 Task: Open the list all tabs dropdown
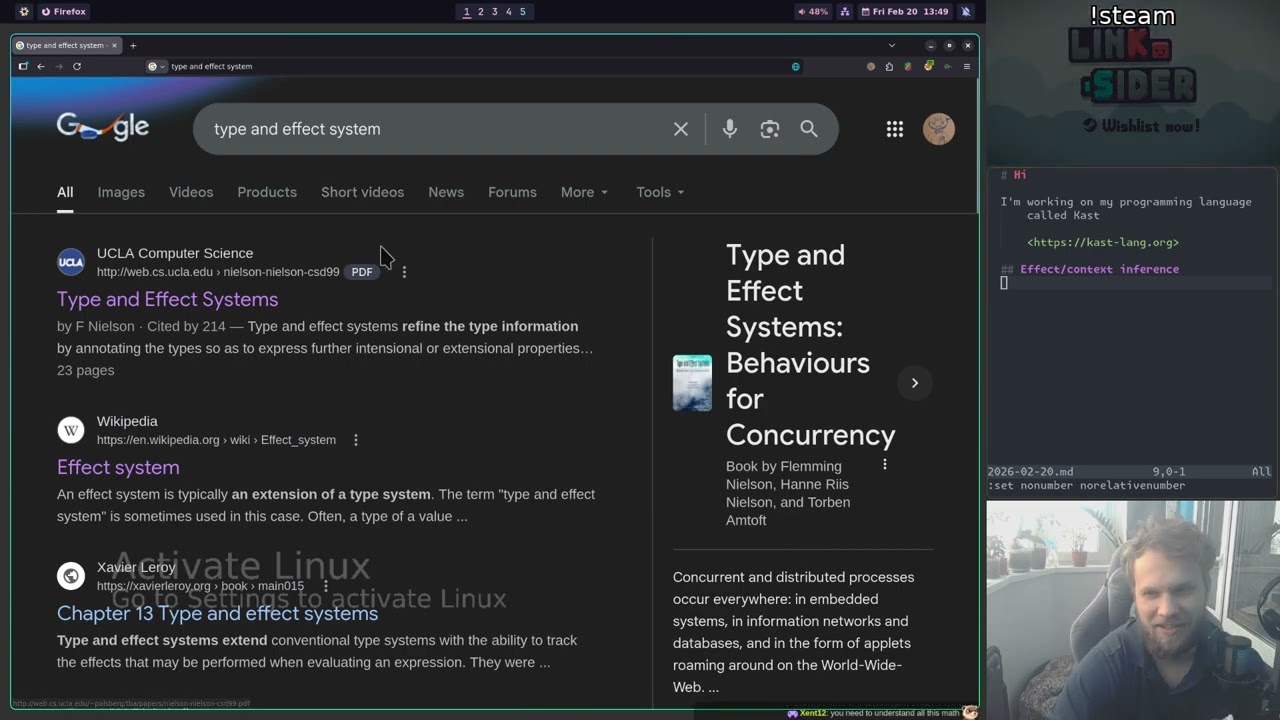coord(892,45)
